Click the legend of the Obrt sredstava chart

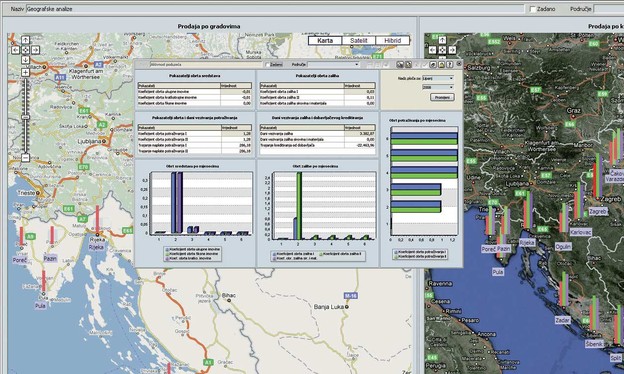(193, 254)
